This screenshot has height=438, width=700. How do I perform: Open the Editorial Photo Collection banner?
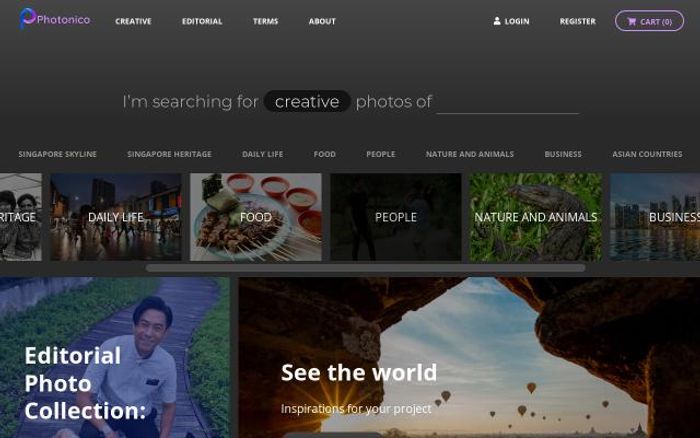click(x=115, y=358)
